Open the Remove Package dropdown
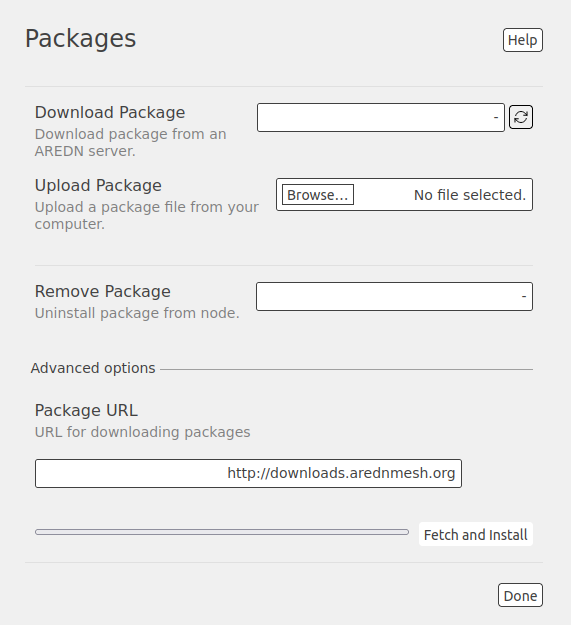Viewport: 571px width, 625px height. pyautogui.click(x=394, y=297)
